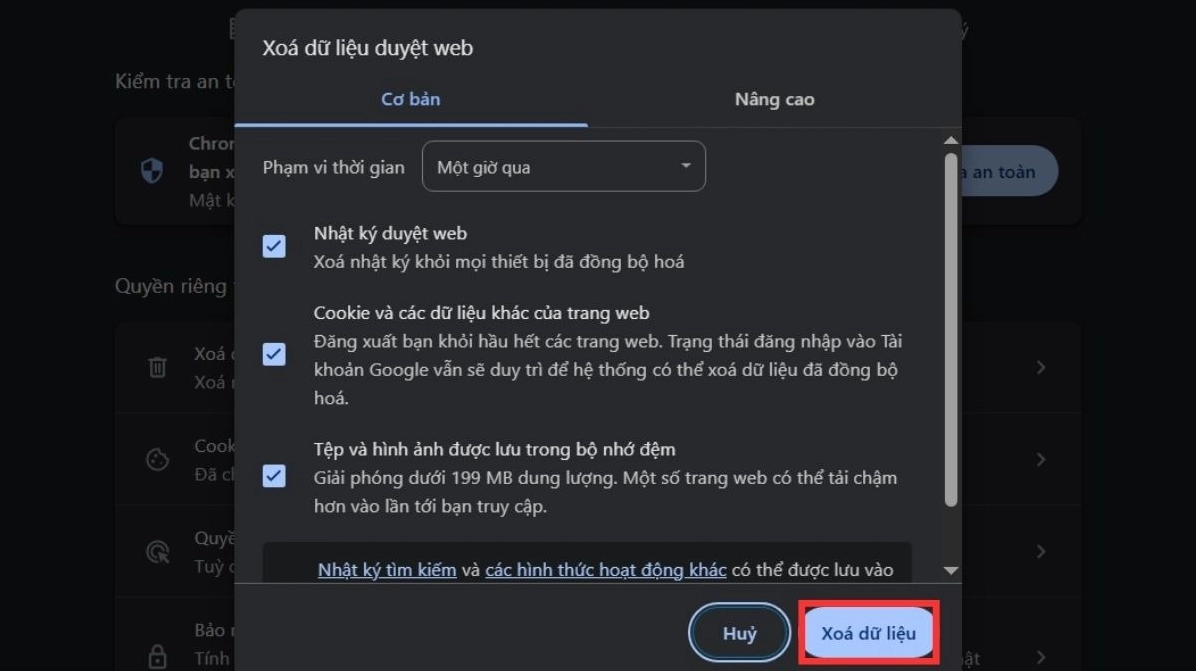Uncheck Tệp và hình ảnh được lưu trong bộ nhớ đệm
The image size is (1196, 671).
pos(273,477)
